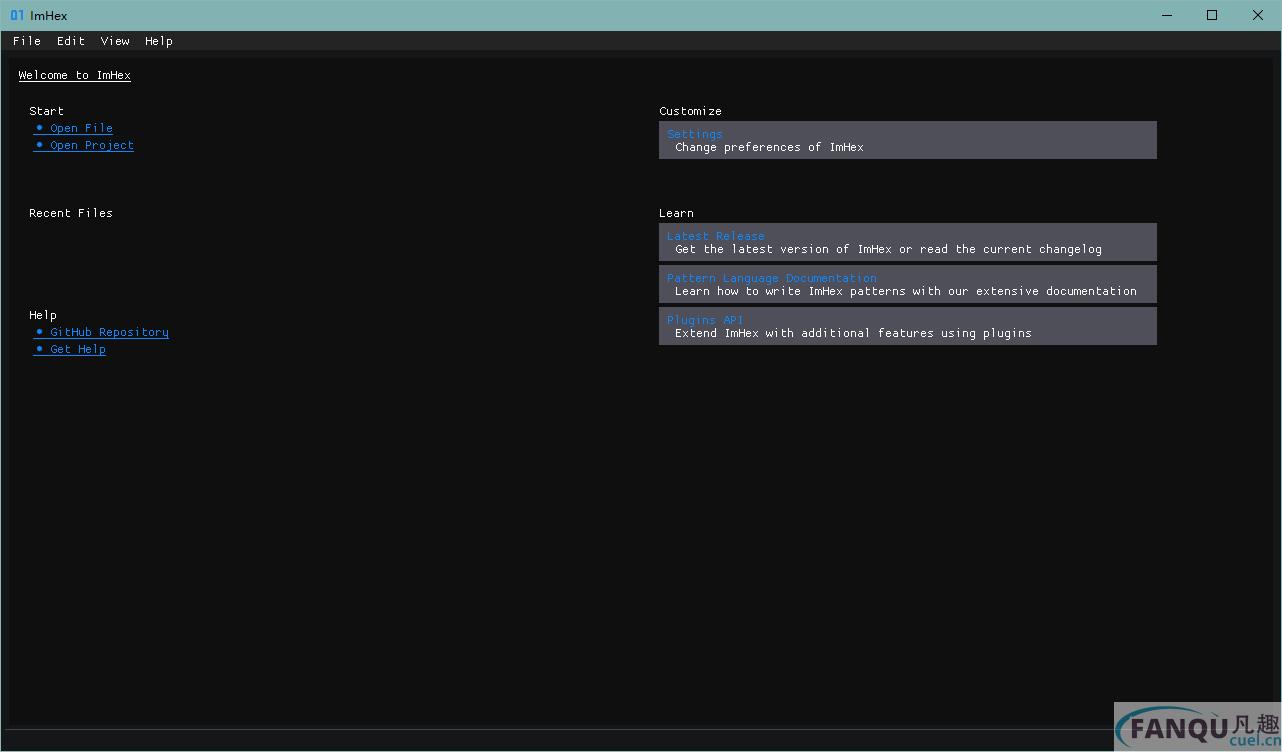Viewport: 1282px width, 752px height.
Task: Click the Recent Files label
Action: click(x=71, y=213)
